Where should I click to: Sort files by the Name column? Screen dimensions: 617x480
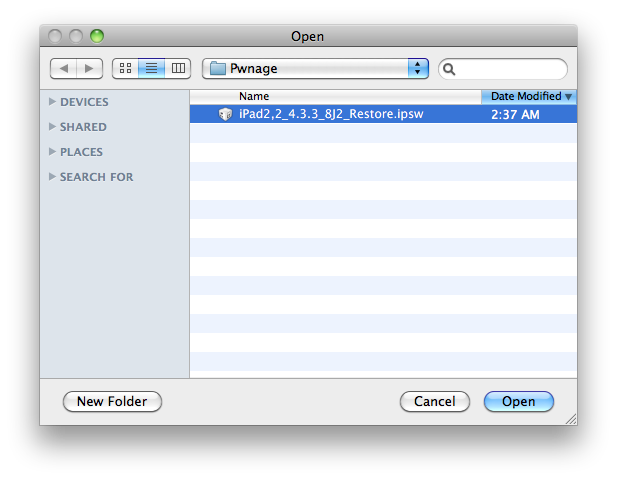tap(335, 96)
